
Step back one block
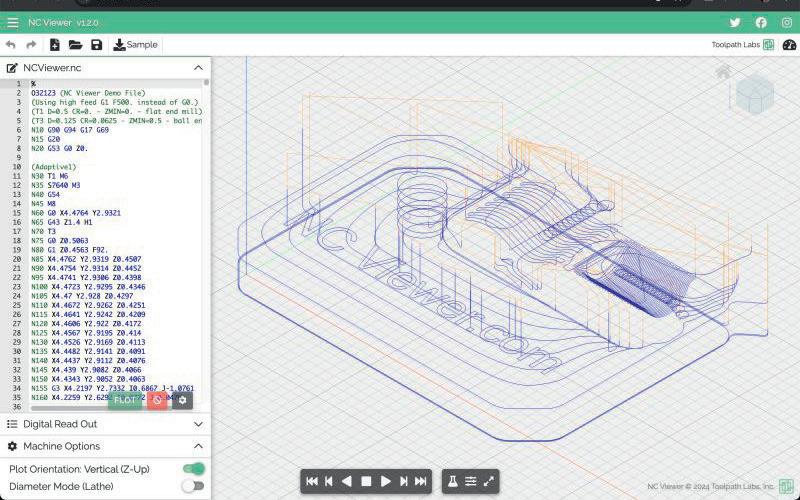pyautogui.click(x=329, y=481)
